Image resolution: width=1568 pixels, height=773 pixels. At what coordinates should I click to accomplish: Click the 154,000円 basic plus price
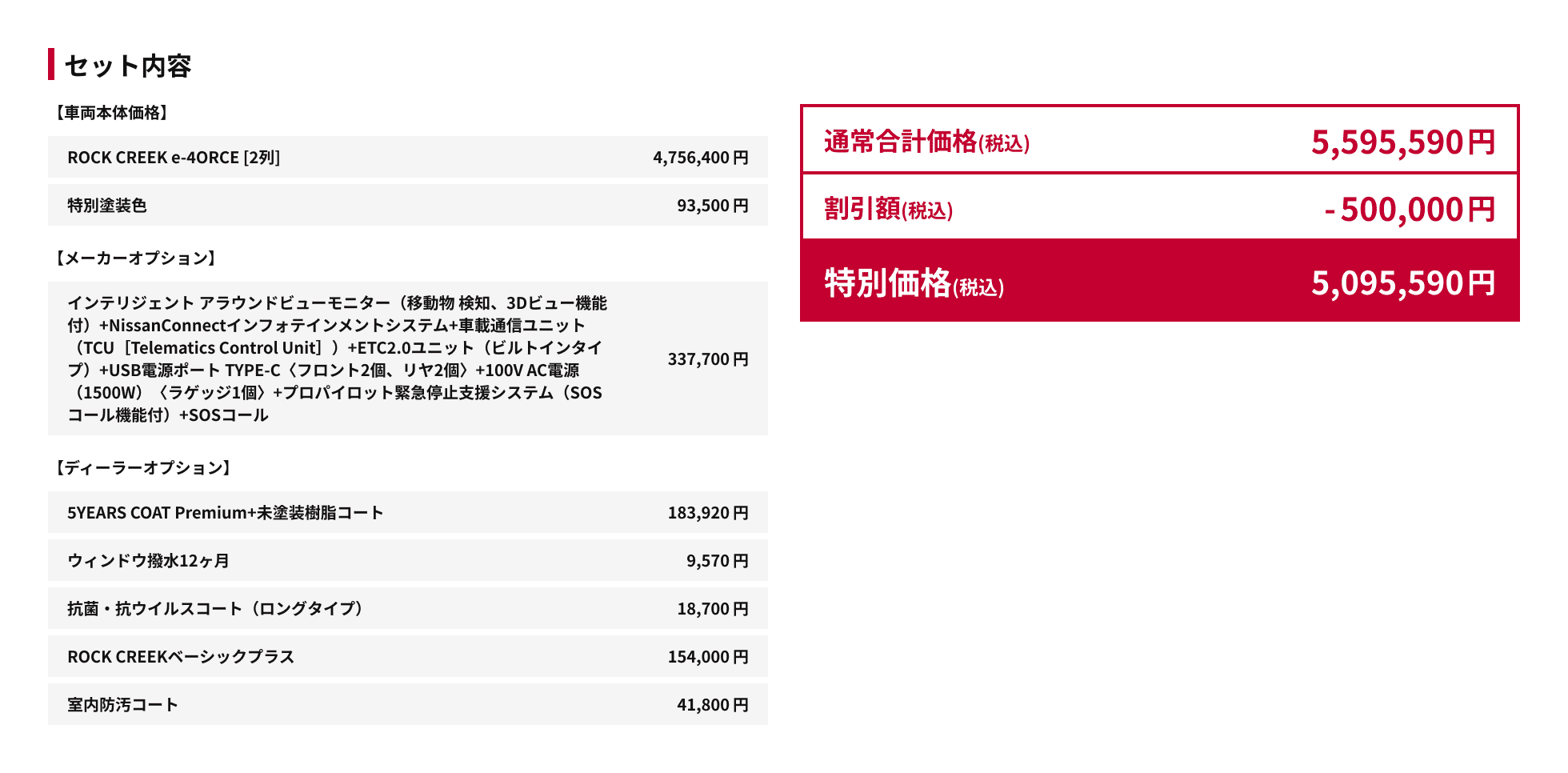pos(708,657)
